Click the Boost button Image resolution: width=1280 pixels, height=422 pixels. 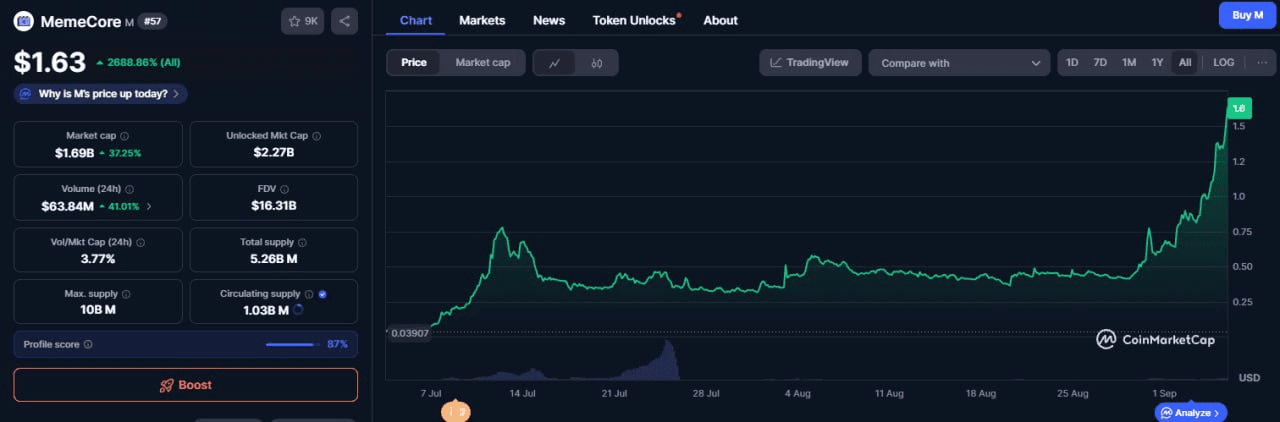pyautogui.click(x=185, y=385)
